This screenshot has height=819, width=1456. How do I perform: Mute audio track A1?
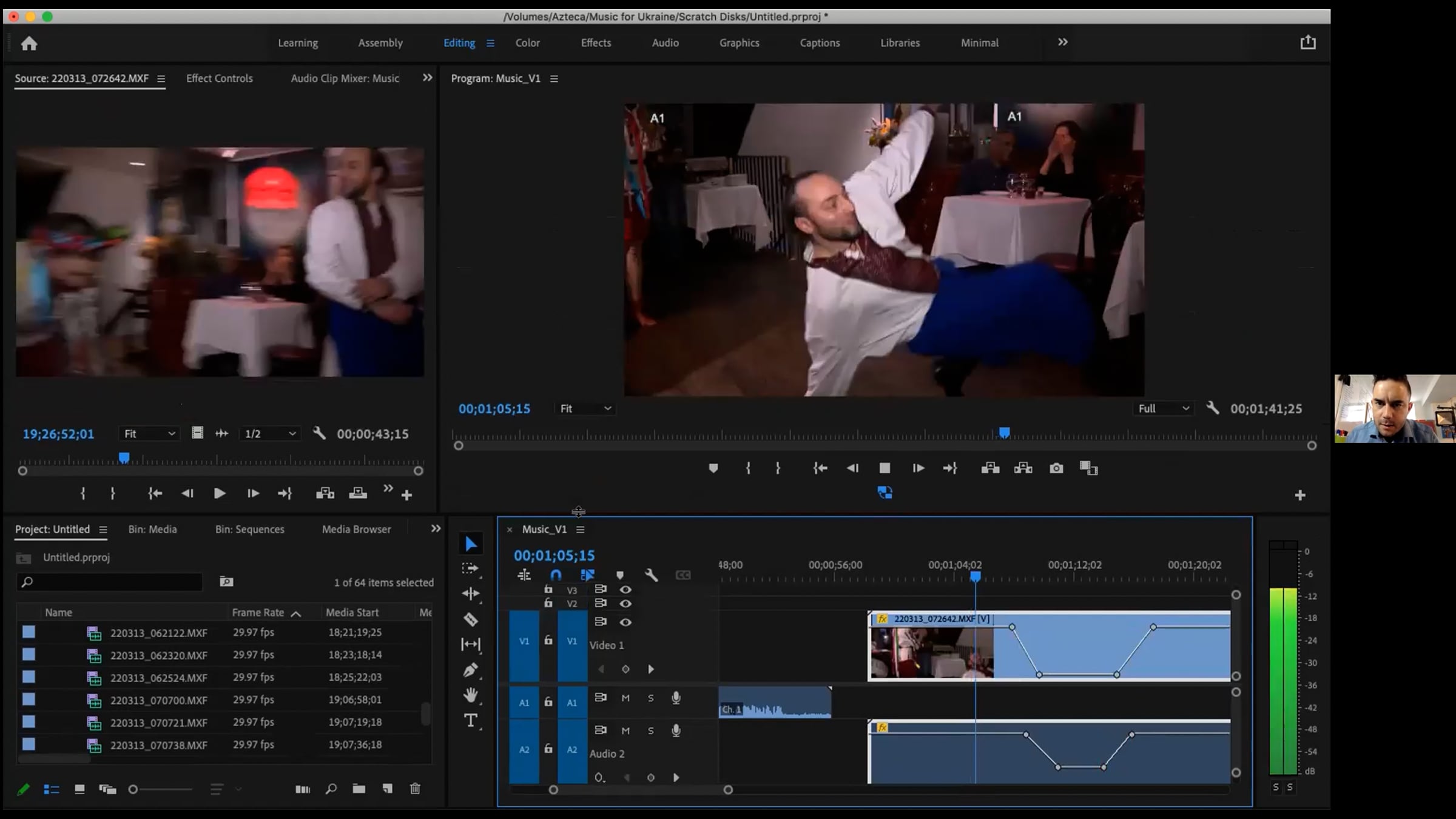[x=625, y=698]
